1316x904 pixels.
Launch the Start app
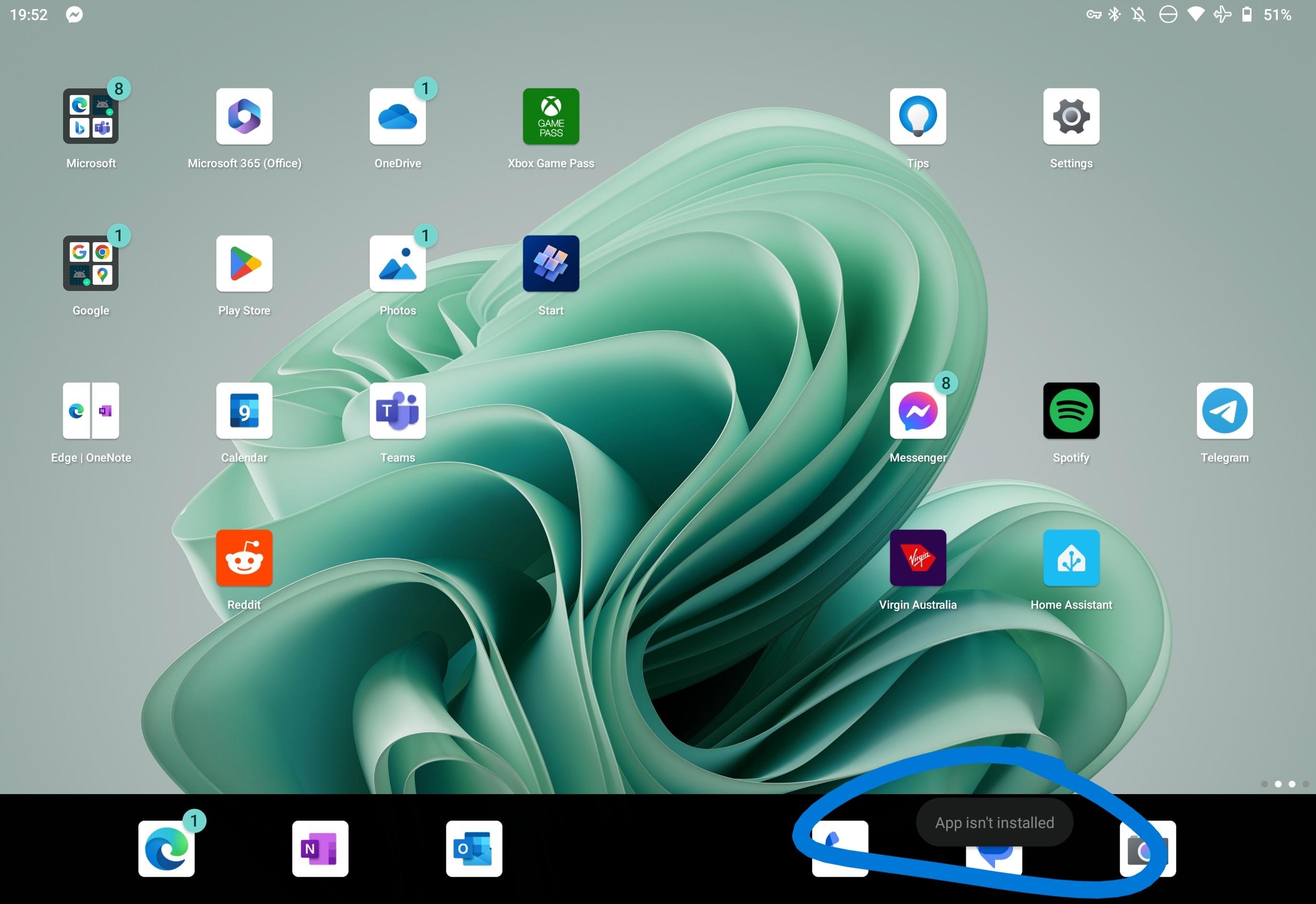pos(550,263)
